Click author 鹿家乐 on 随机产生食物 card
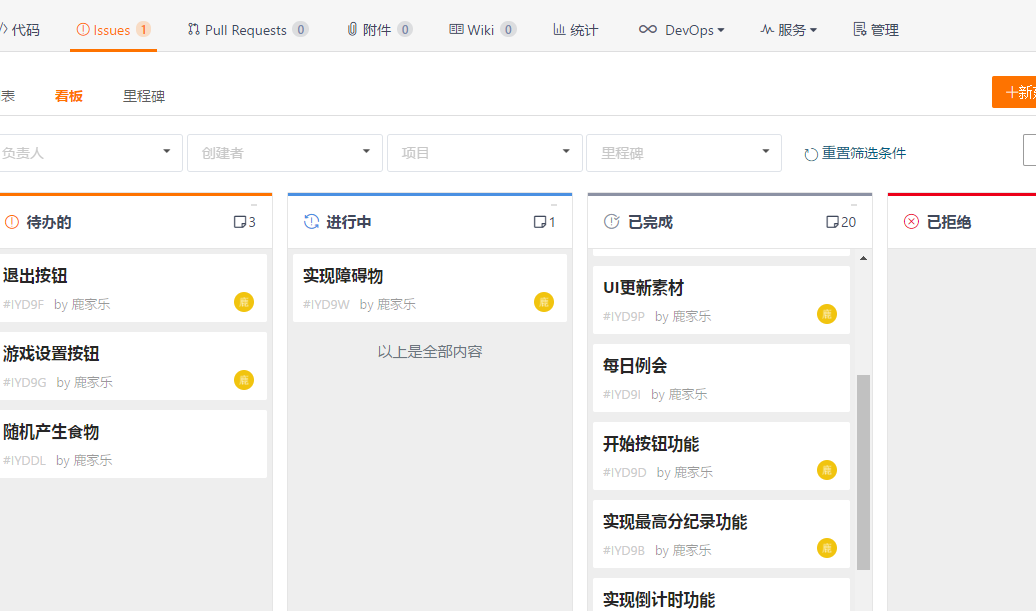The width and height of the screenshot is (1036, 611). pyautogui.click(x=92, y=460)
